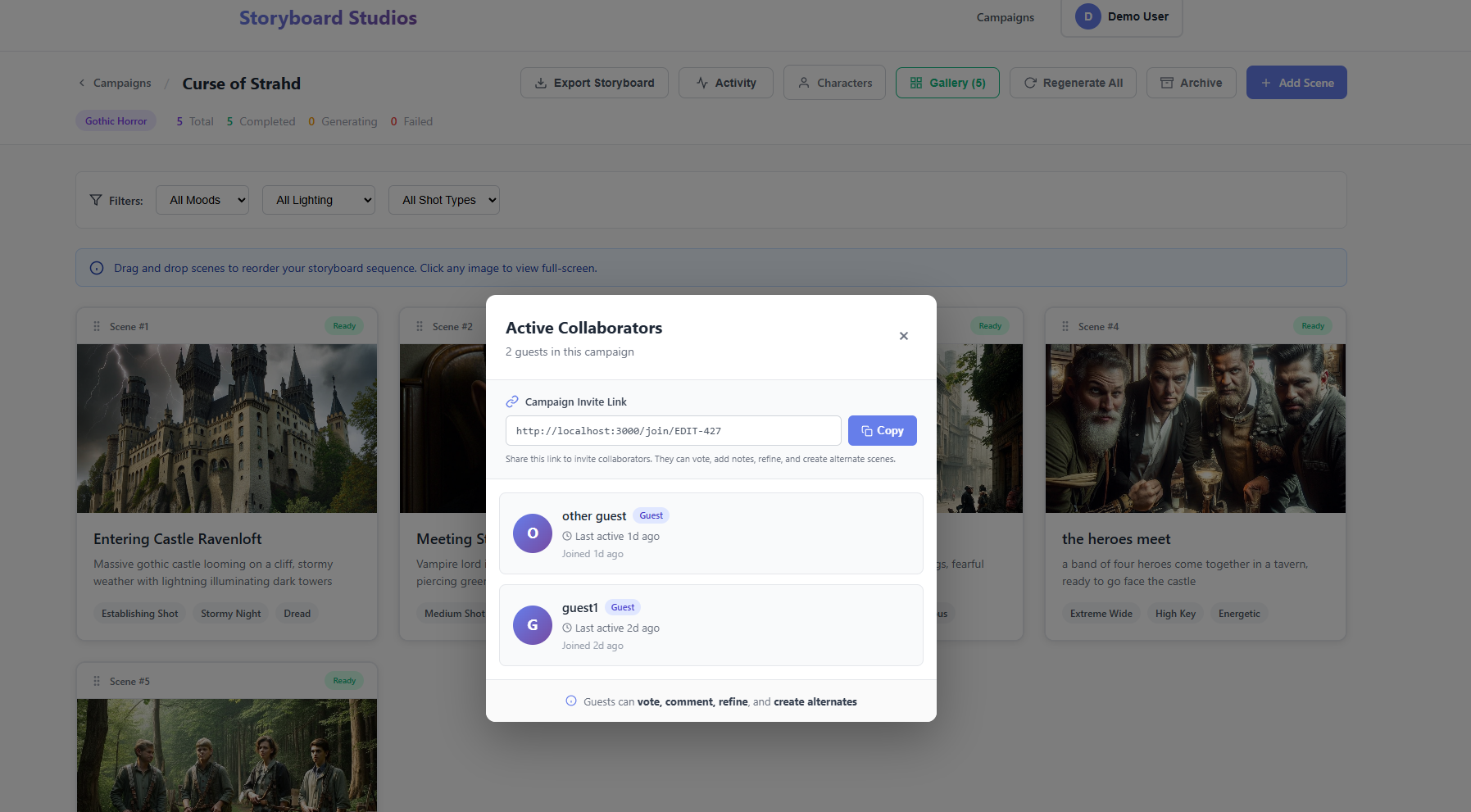Click the clock icon next to 'Last active 1d ago'

(567, 536)
